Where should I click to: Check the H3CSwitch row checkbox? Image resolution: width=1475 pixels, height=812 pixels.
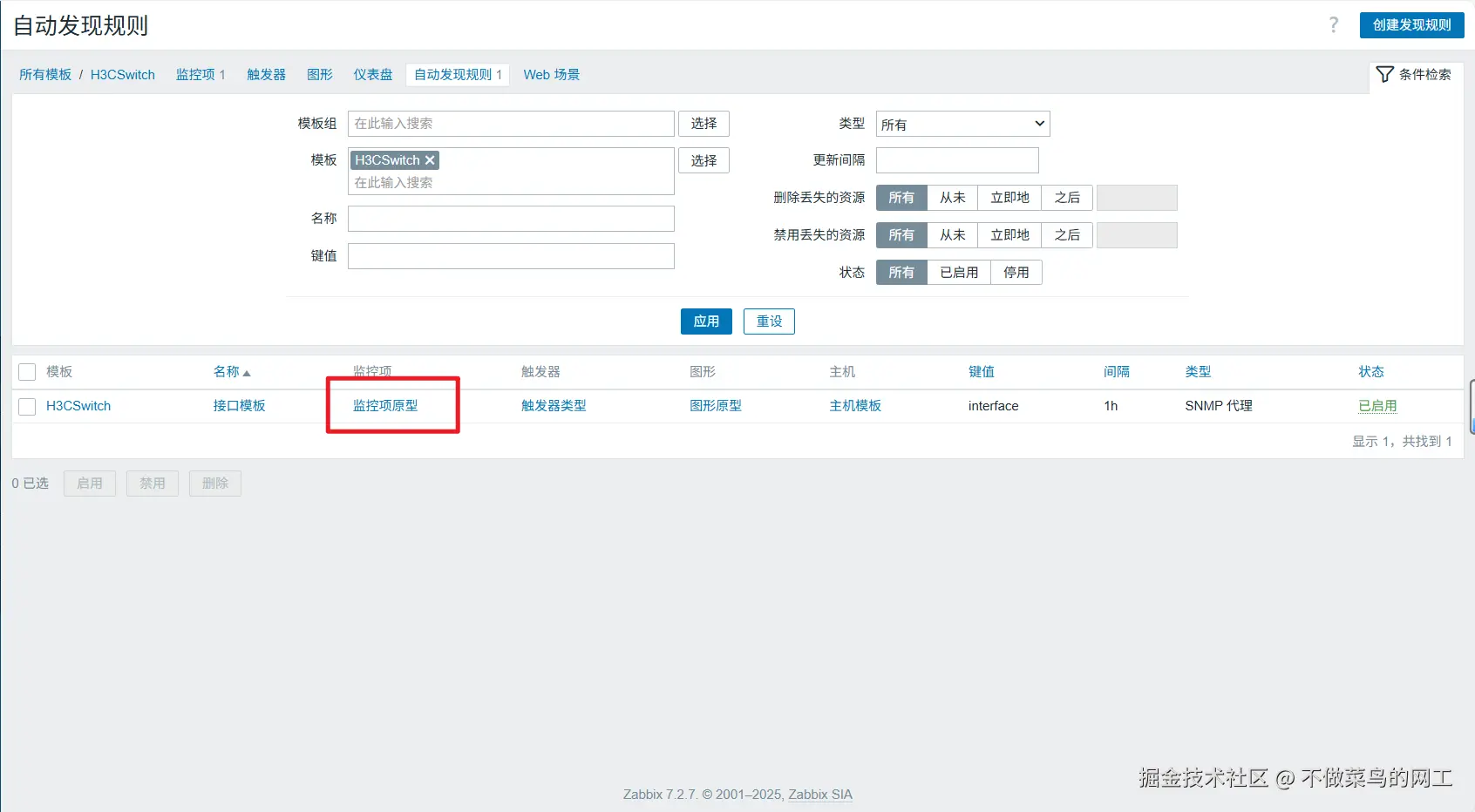click(27, 406)
